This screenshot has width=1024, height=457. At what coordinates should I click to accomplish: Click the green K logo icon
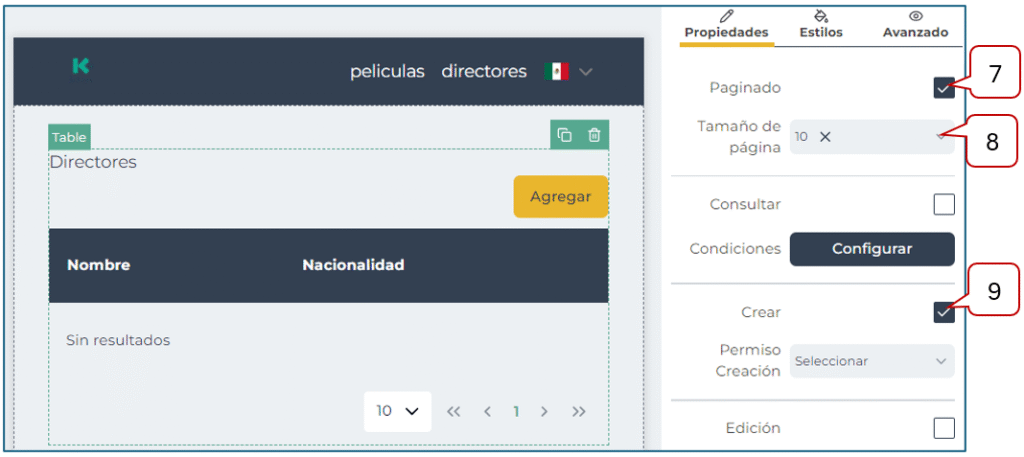(x=81, y=66)
